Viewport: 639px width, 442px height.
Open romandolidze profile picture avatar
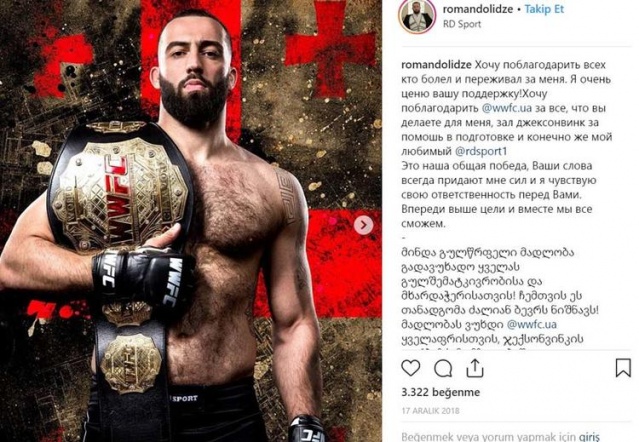[x=417, y=16]
